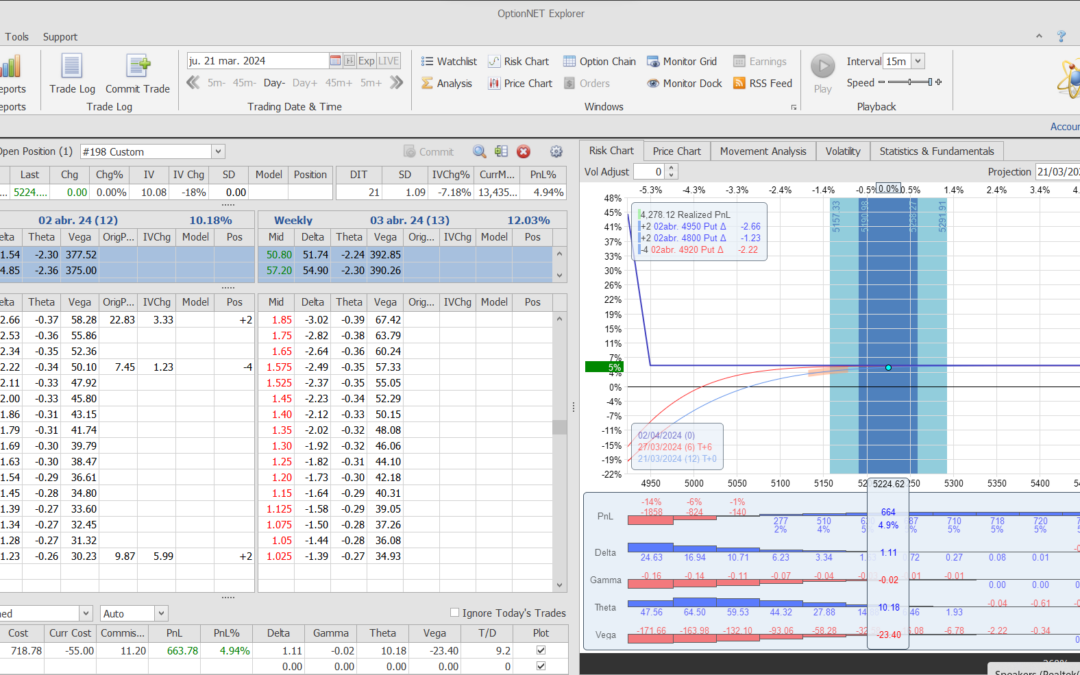Open the Trade Log icon
This screenshot has width=1080, height=675.
coord(72,67)
